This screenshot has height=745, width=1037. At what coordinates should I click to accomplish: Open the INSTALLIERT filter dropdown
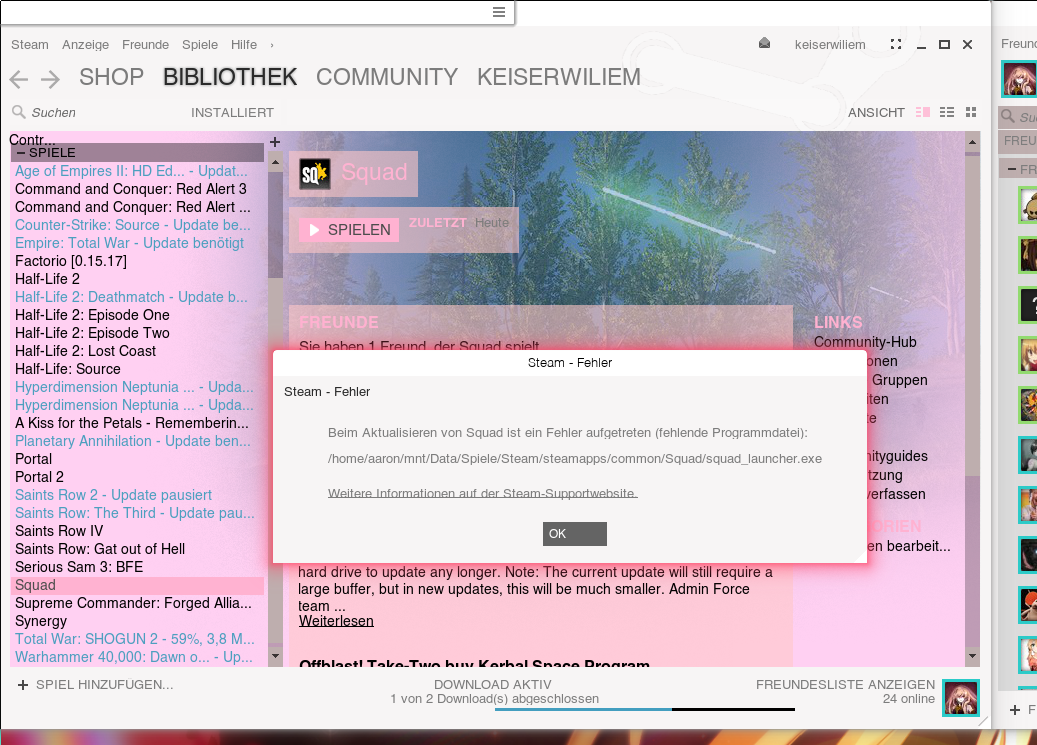click(232, 112)
